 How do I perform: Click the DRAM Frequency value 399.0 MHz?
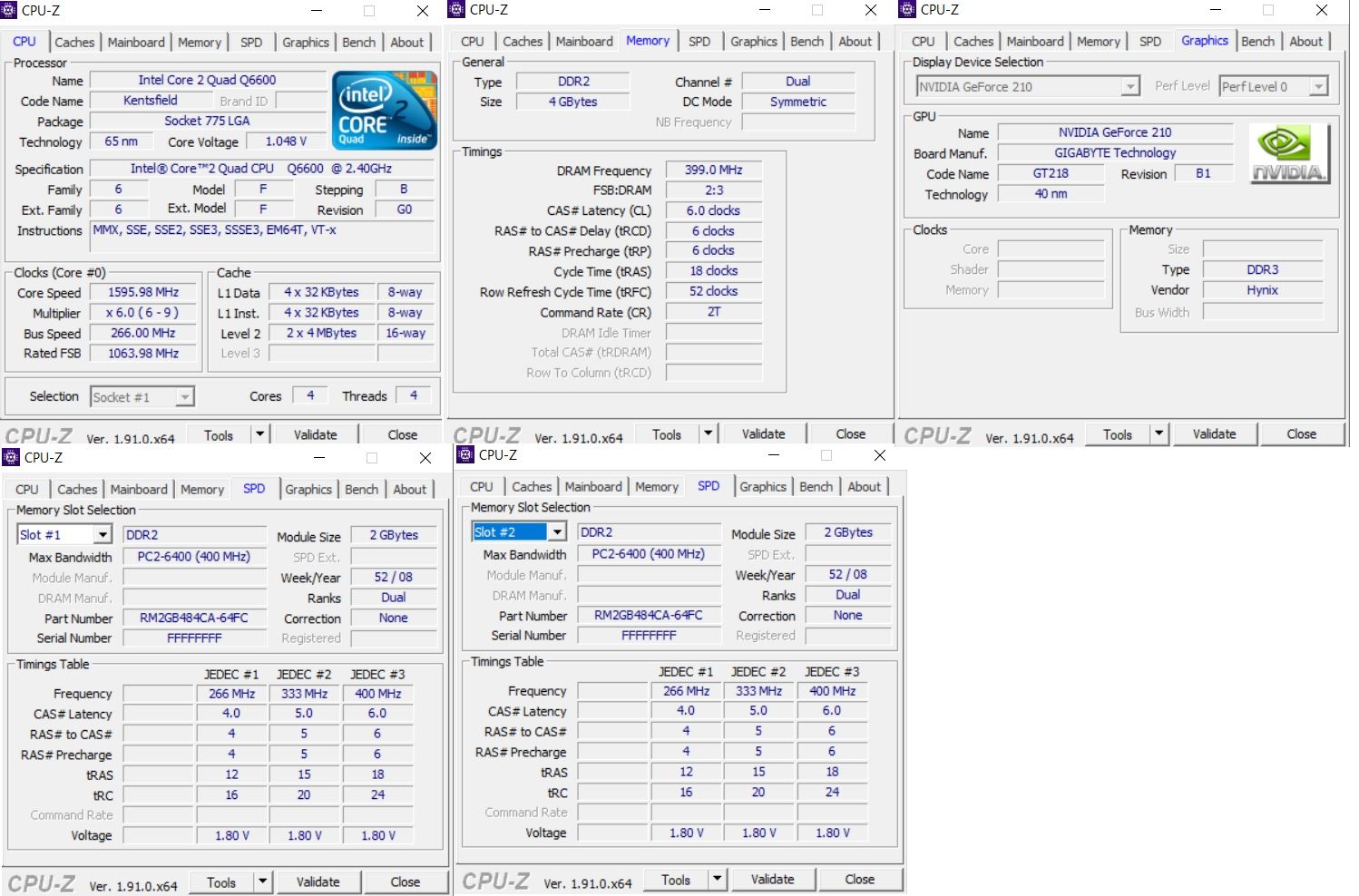pos(713,170)
